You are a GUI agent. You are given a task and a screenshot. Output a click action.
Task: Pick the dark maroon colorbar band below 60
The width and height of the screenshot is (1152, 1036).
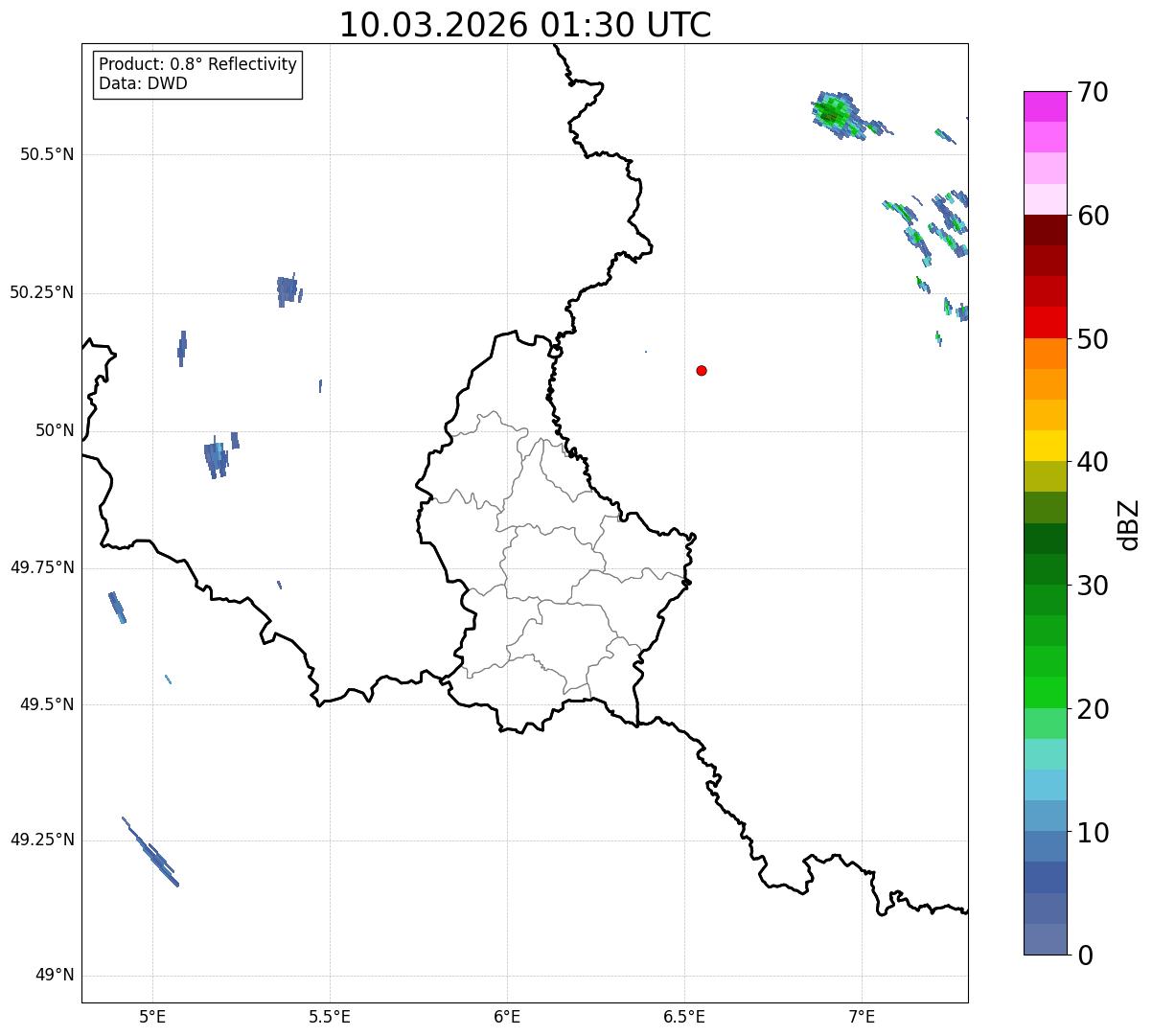1045,230
